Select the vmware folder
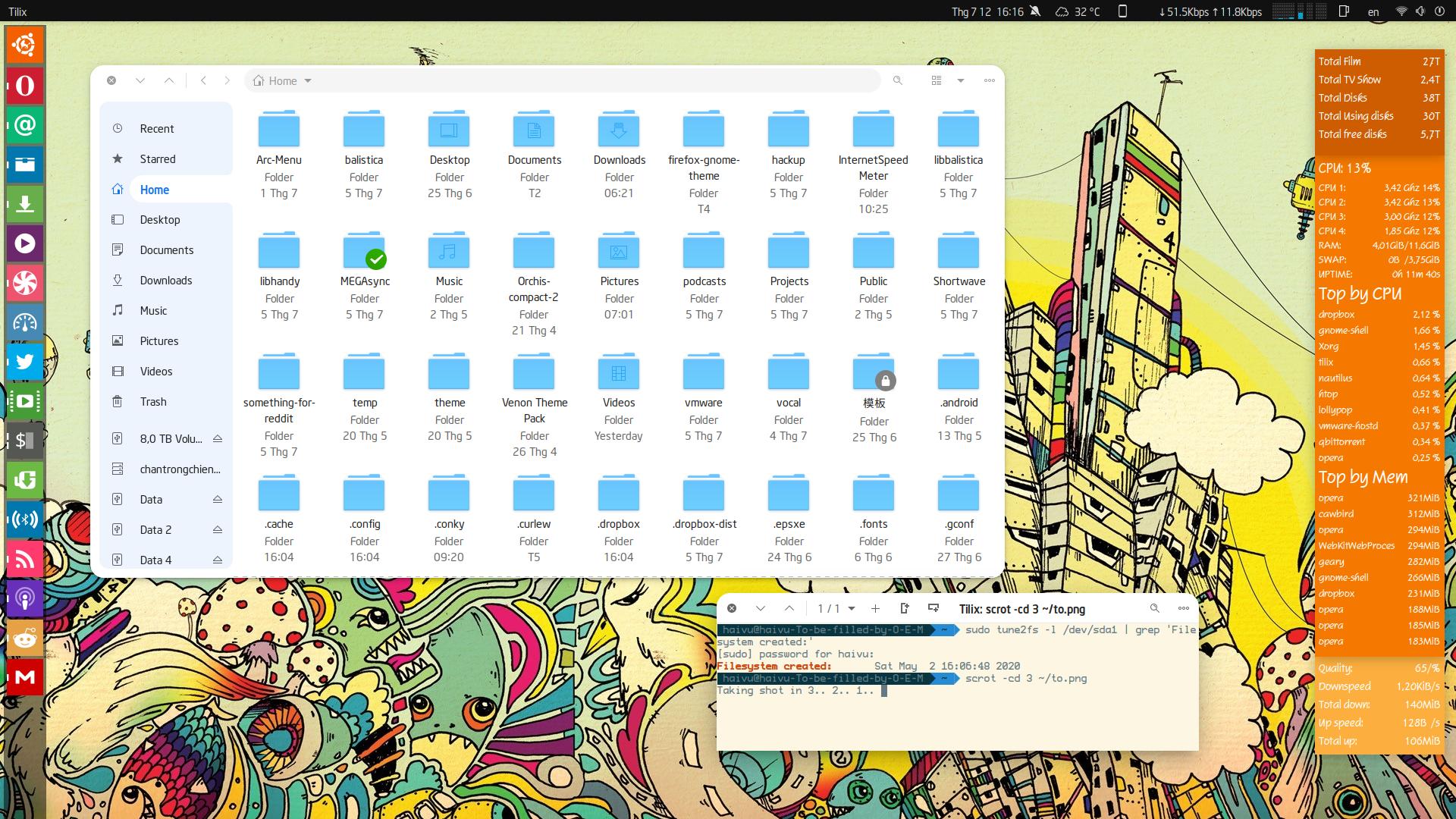 pyautogui.click(x=704, y=397)
